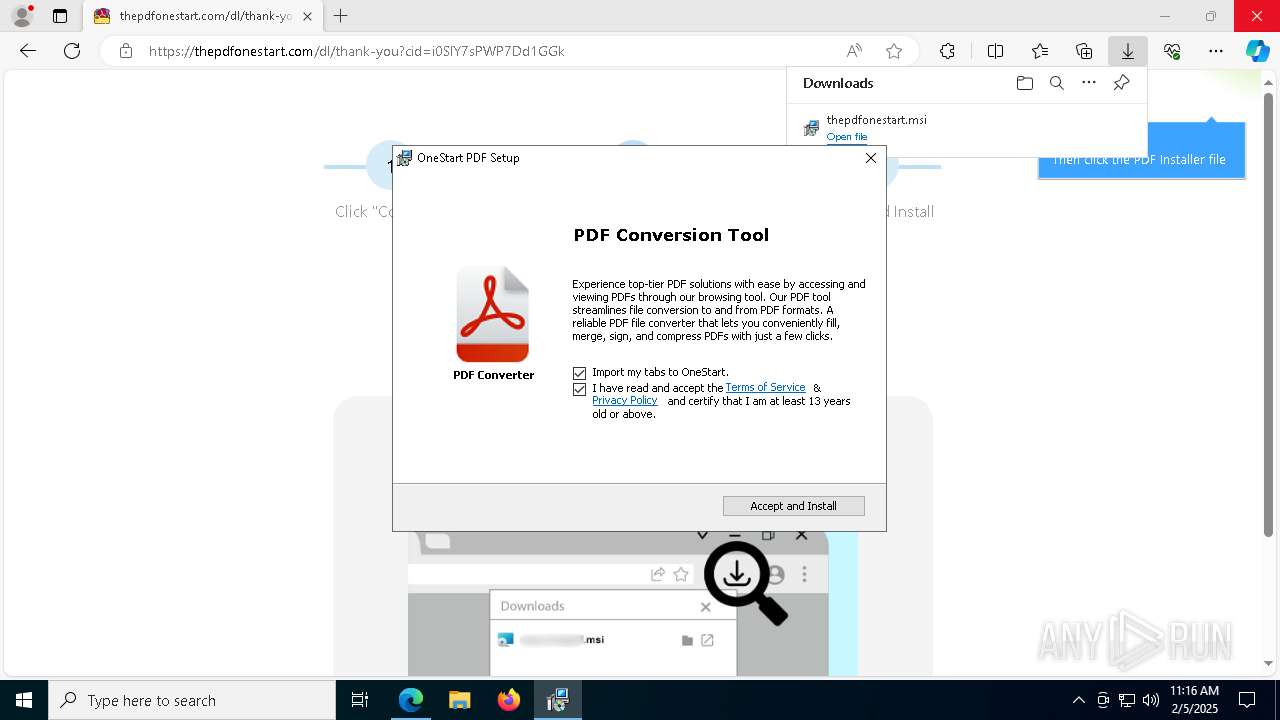Toggle Import my tabs to OneStart
The width and height of the screenshot is (1280, 720).
tap(579, 373)
